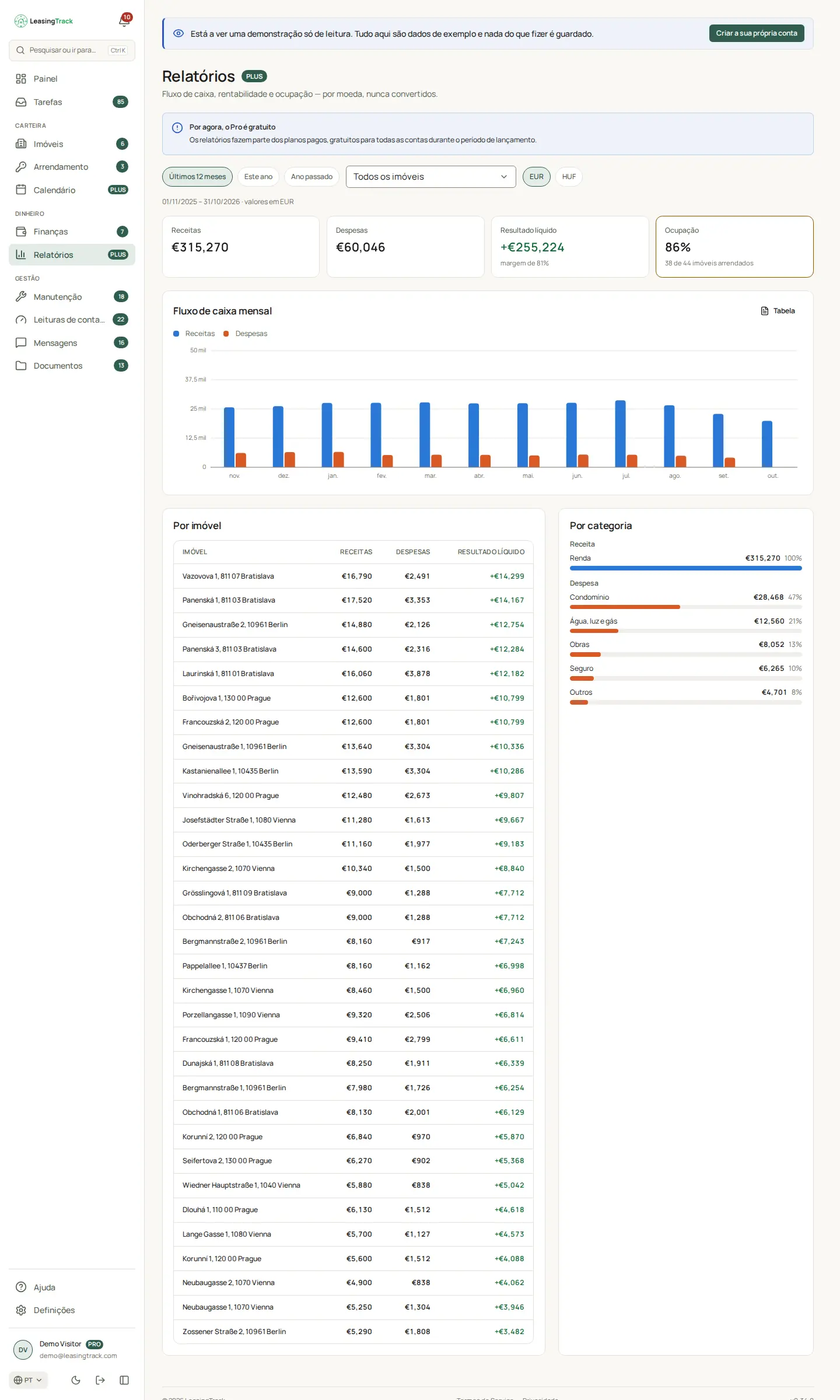Click the Vazovova 1, 811 07 Bratislava row
Screen dimensions: 840x1400
[x=353, y=576]
